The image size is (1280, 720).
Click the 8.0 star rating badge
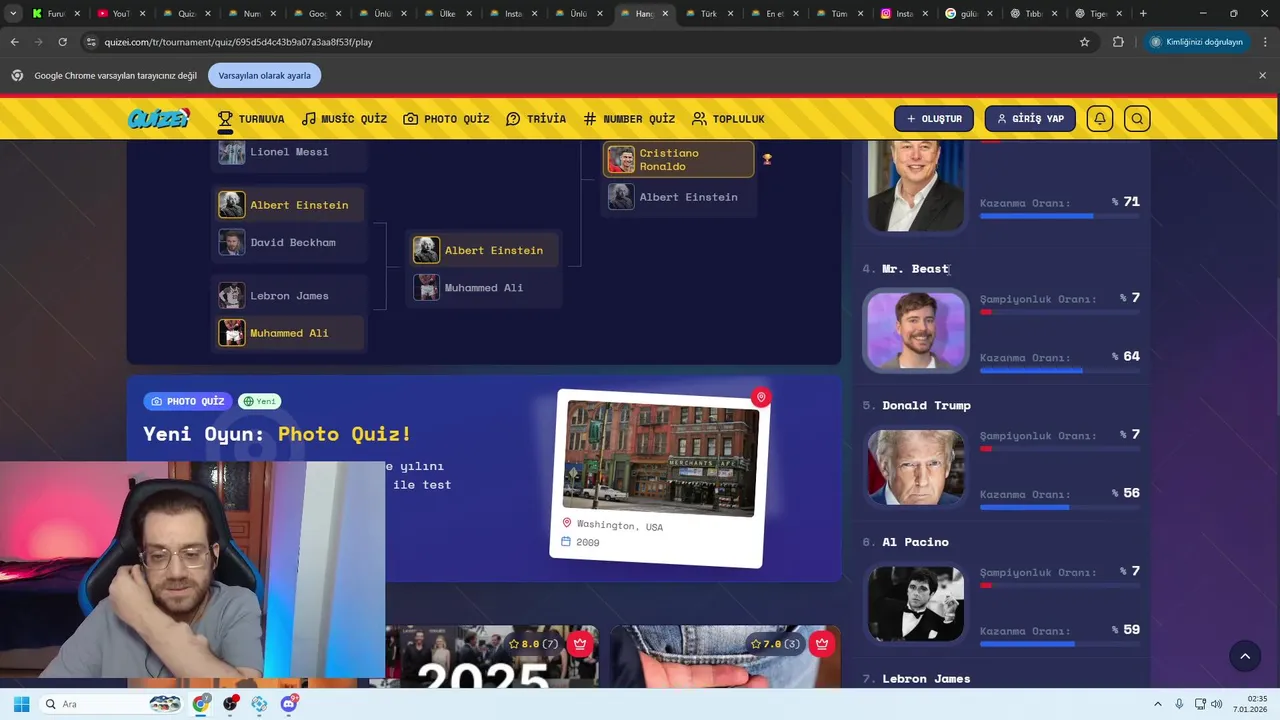pos(534,644)
